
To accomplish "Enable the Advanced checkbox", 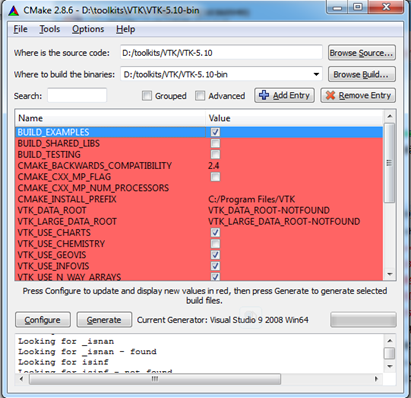I will (x=200, y=96).
